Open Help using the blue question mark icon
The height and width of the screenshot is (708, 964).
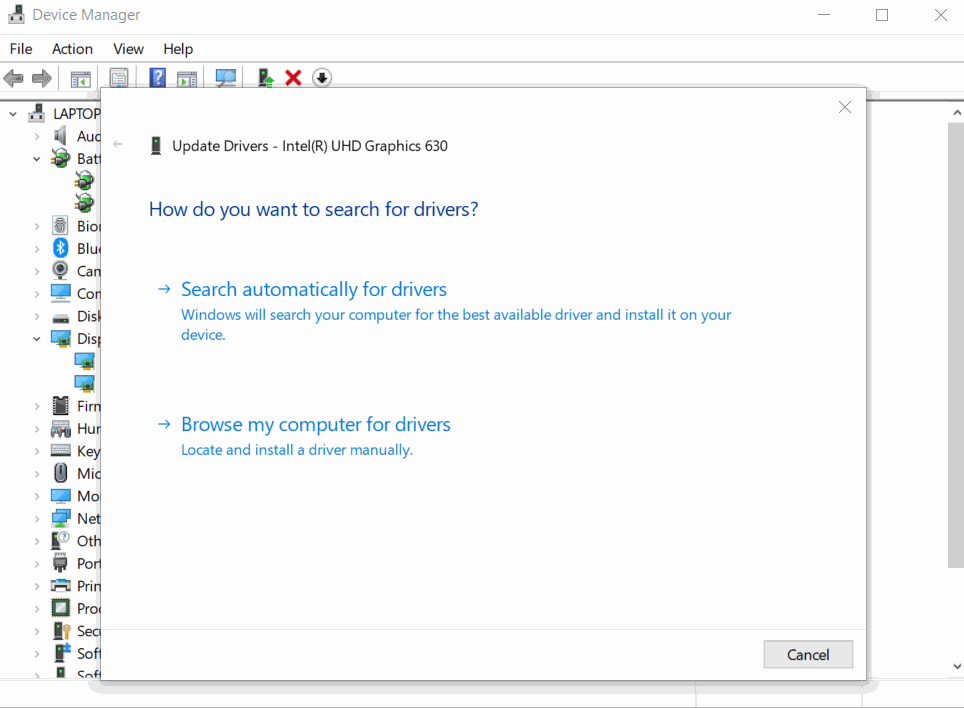pos(157,77)
